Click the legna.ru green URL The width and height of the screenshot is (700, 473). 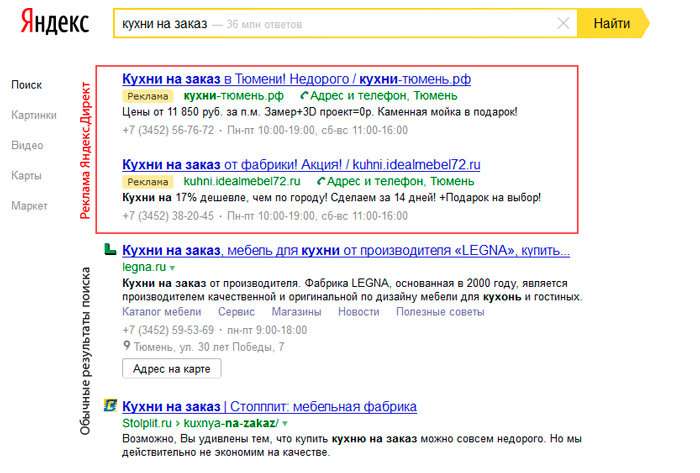coord(144,267)
